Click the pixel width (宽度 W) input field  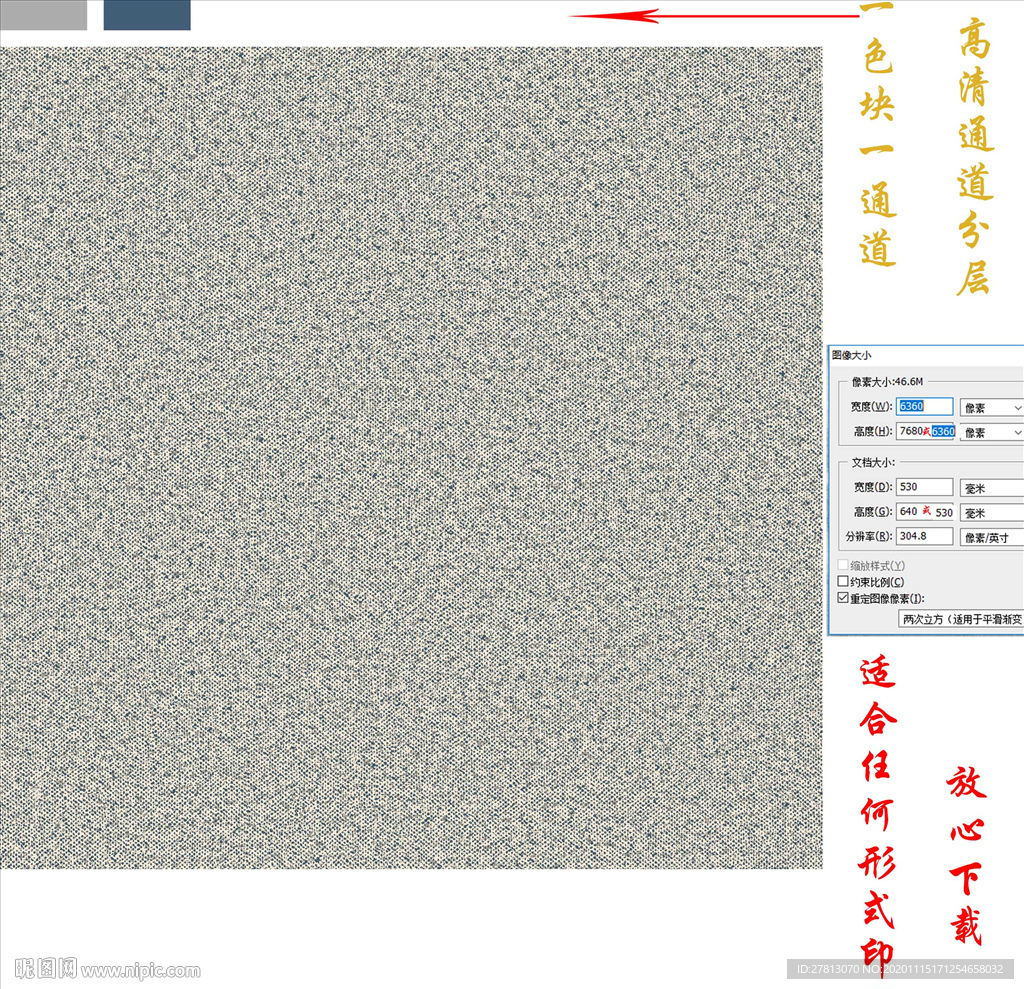pos(924,406)
